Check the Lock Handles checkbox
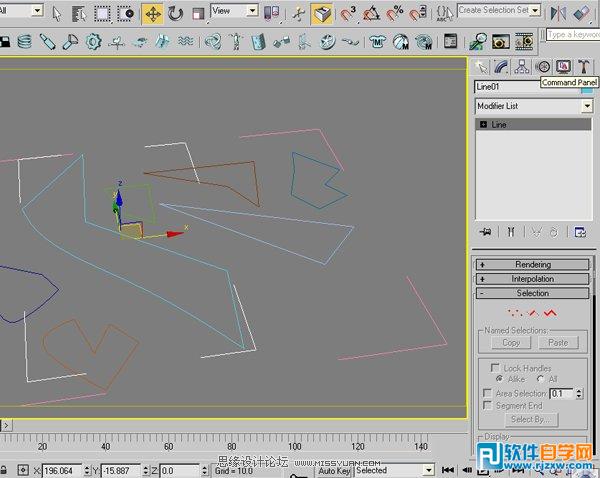The height and width of the screenshot is (478, 600). click(x=494, y=368)
